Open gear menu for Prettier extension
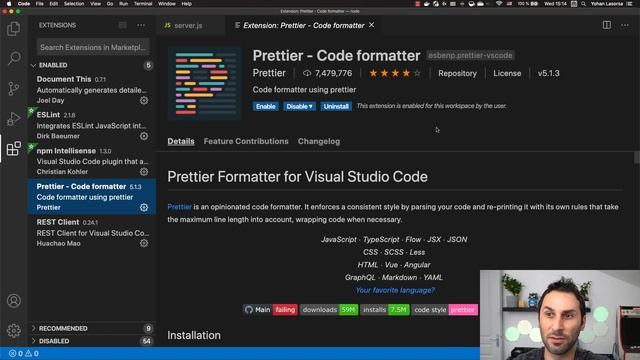640x360 pixels. tap(144, 207)
